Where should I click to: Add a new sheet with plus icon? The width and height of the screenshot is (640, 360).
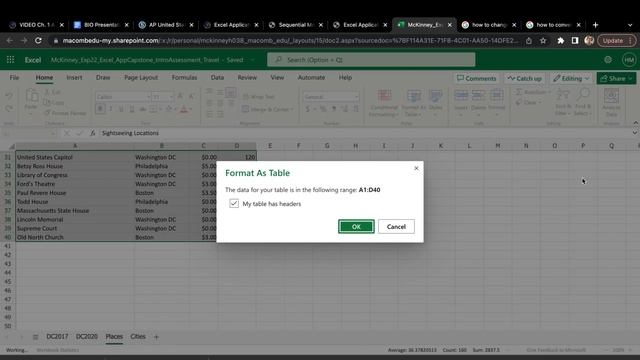click(156, 337)
